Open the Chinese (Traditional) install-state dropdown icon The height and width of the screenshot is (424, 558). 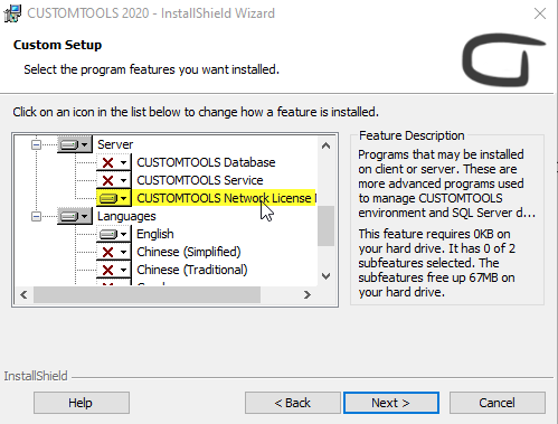tap(114, 269)
